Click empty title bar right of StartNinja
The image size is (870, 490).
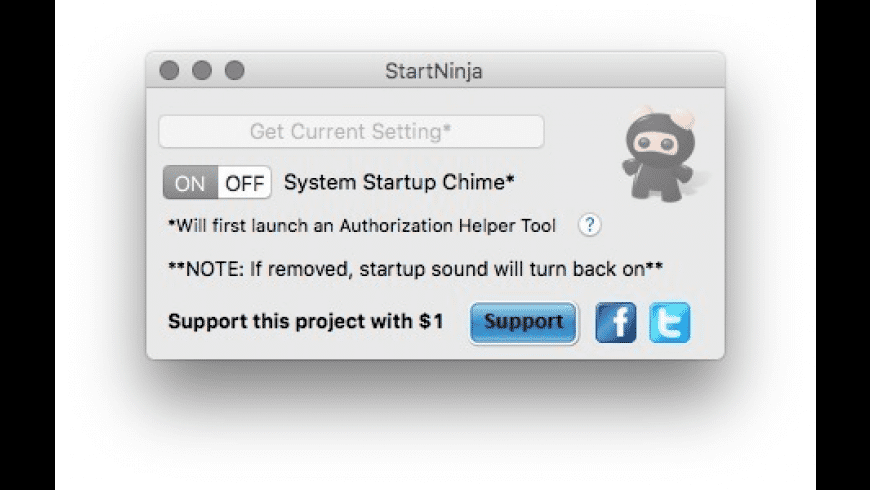coord(600,71)
